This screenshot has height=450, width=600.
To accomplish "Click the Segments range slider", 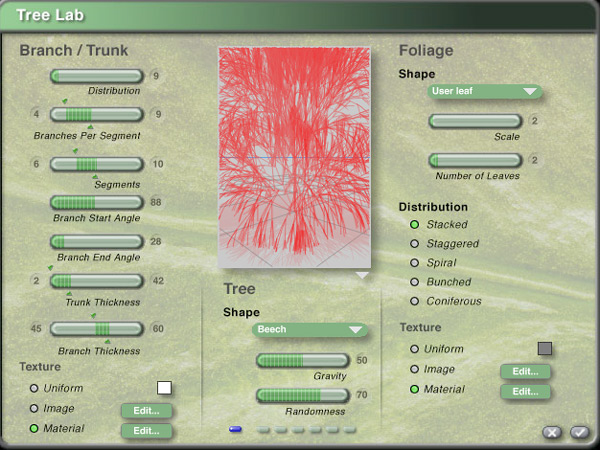I will [x=97, y=164].
